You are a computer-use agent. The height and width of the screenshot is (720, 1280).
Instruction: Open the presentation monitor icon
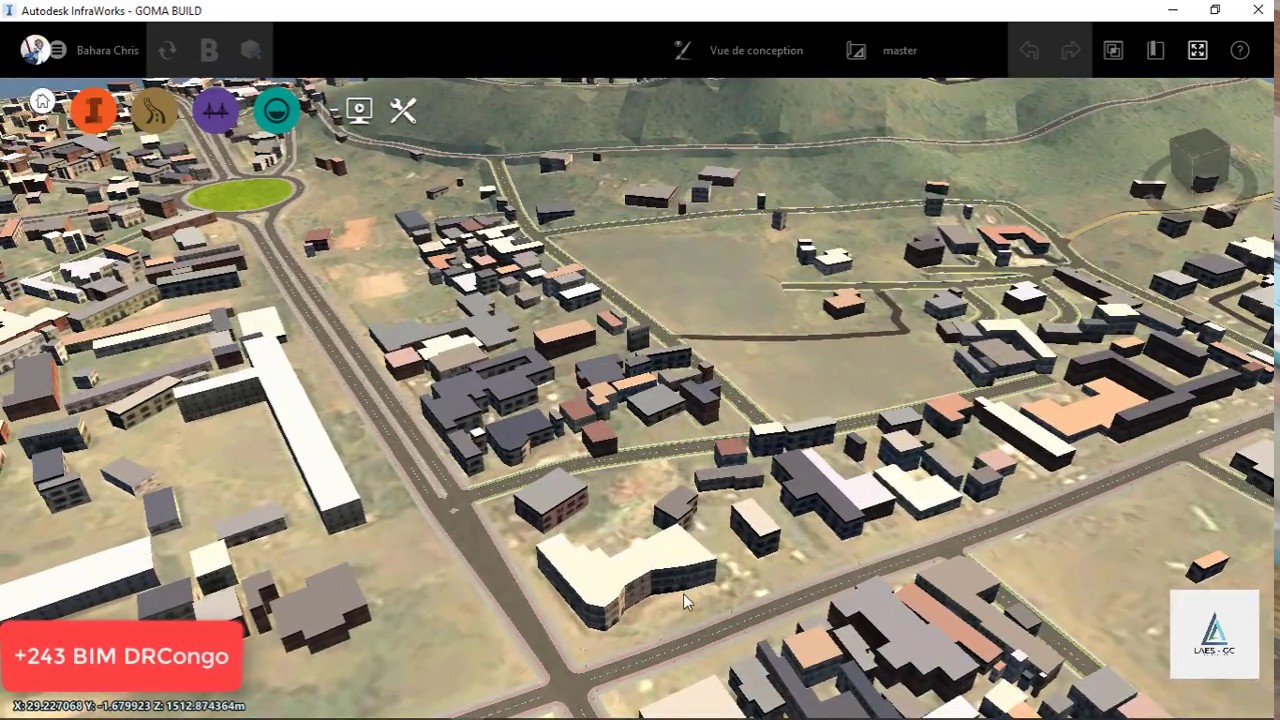click(x=359, y=110)
